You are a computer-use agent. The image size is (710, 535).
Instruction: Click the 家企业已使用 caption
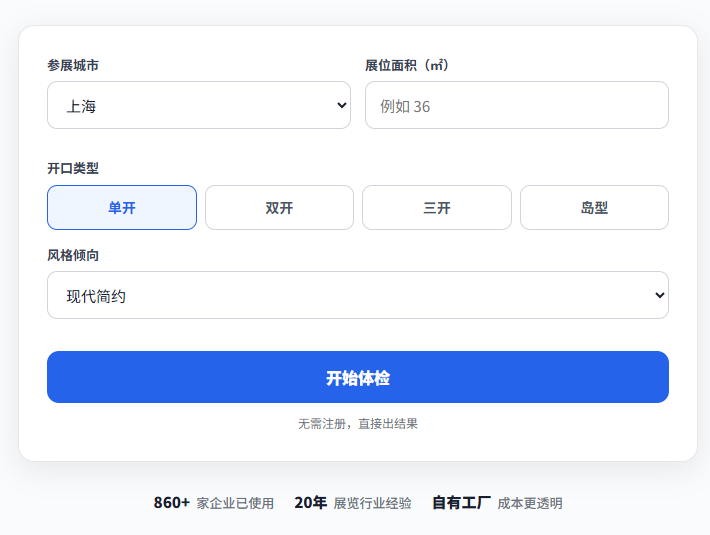[x=235, y=504]
